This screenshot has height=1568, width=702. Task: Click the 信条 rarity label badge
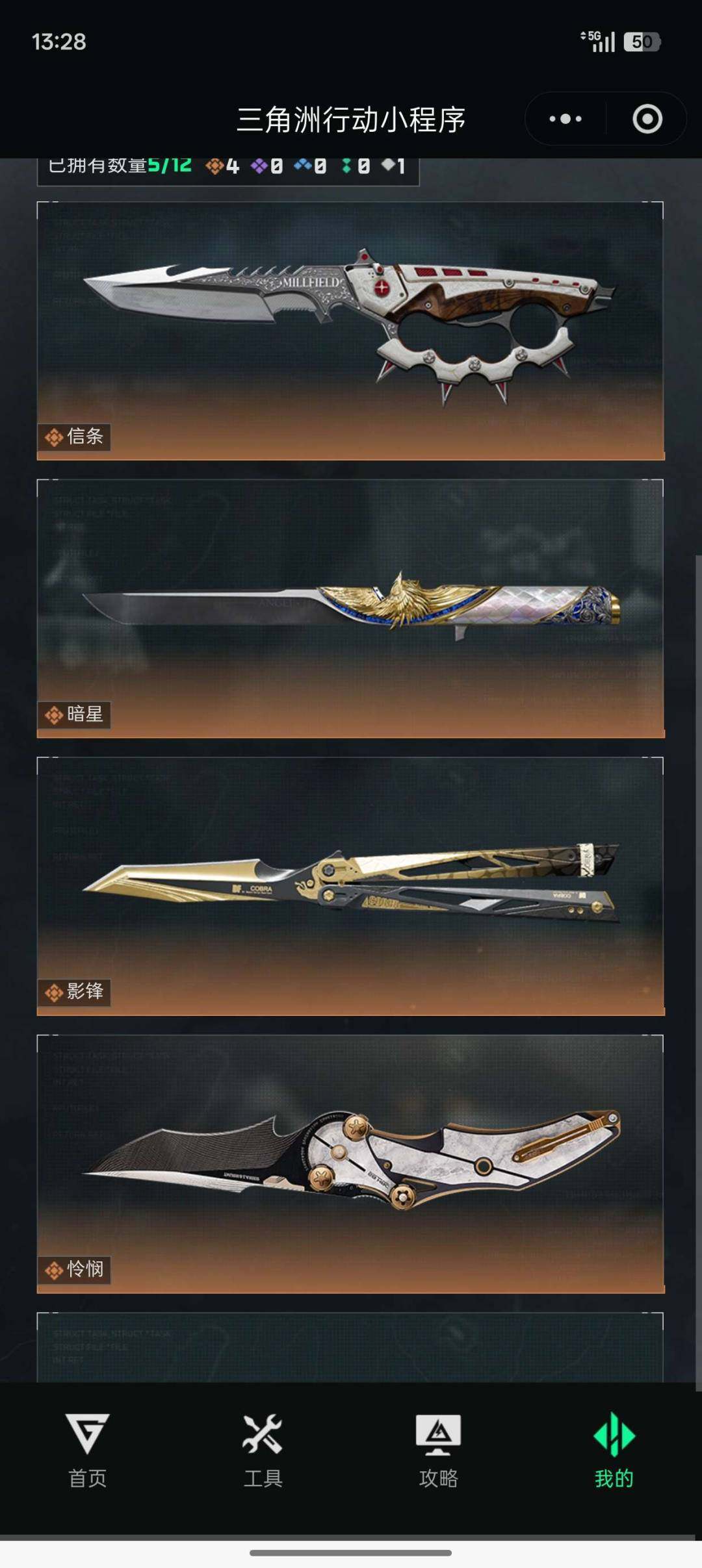pyautogui.click(x=74, y=436)
